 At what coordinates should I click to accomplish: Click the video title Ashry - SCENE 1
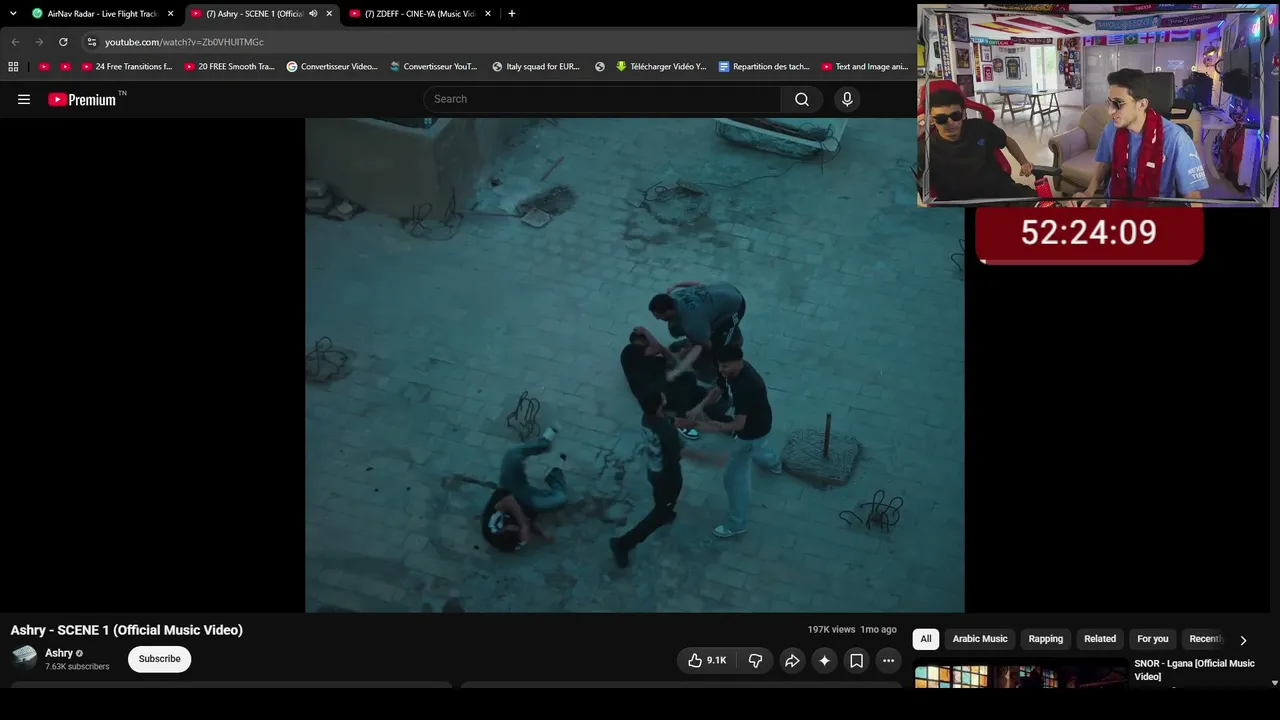[x=127, y=630]
